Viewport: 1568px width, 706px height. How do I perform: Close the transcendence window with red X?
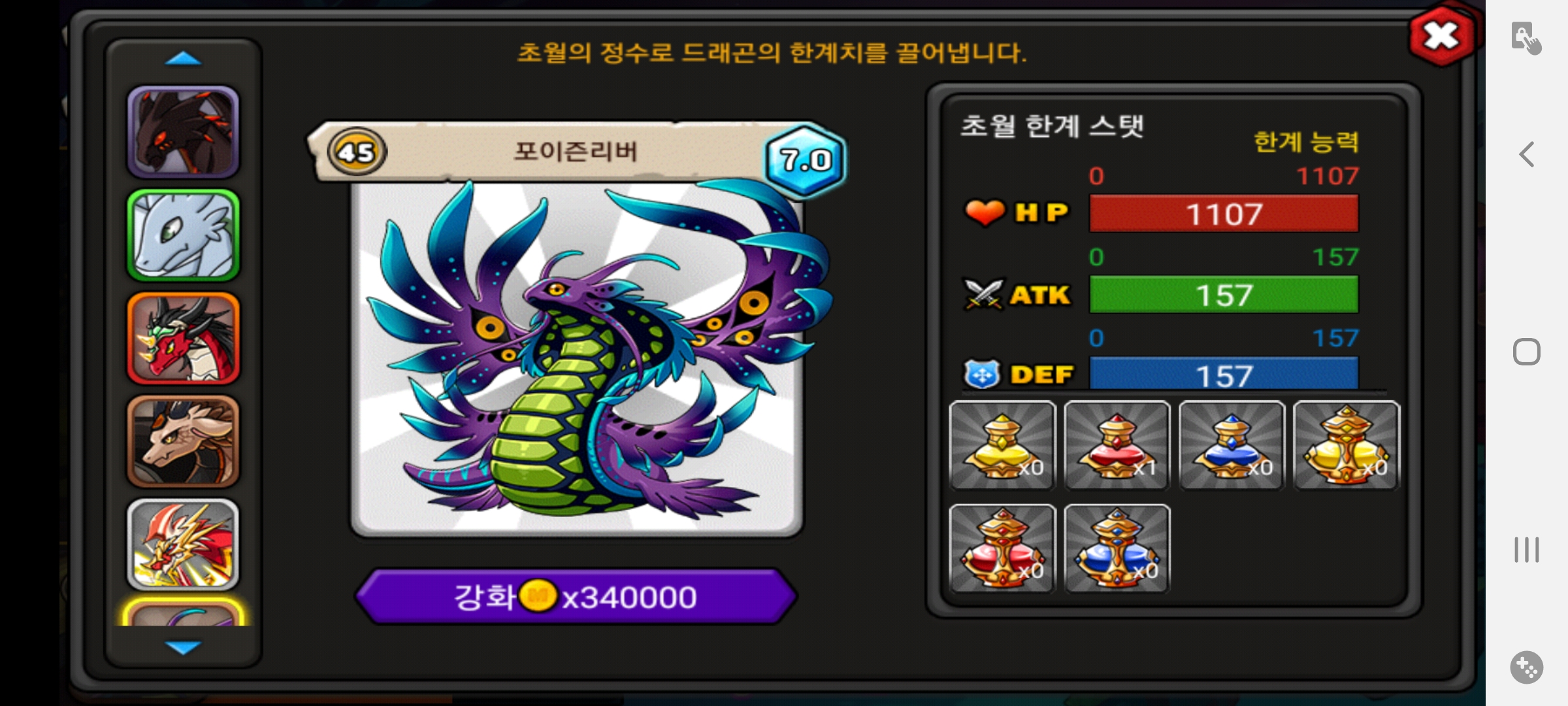1441,36
